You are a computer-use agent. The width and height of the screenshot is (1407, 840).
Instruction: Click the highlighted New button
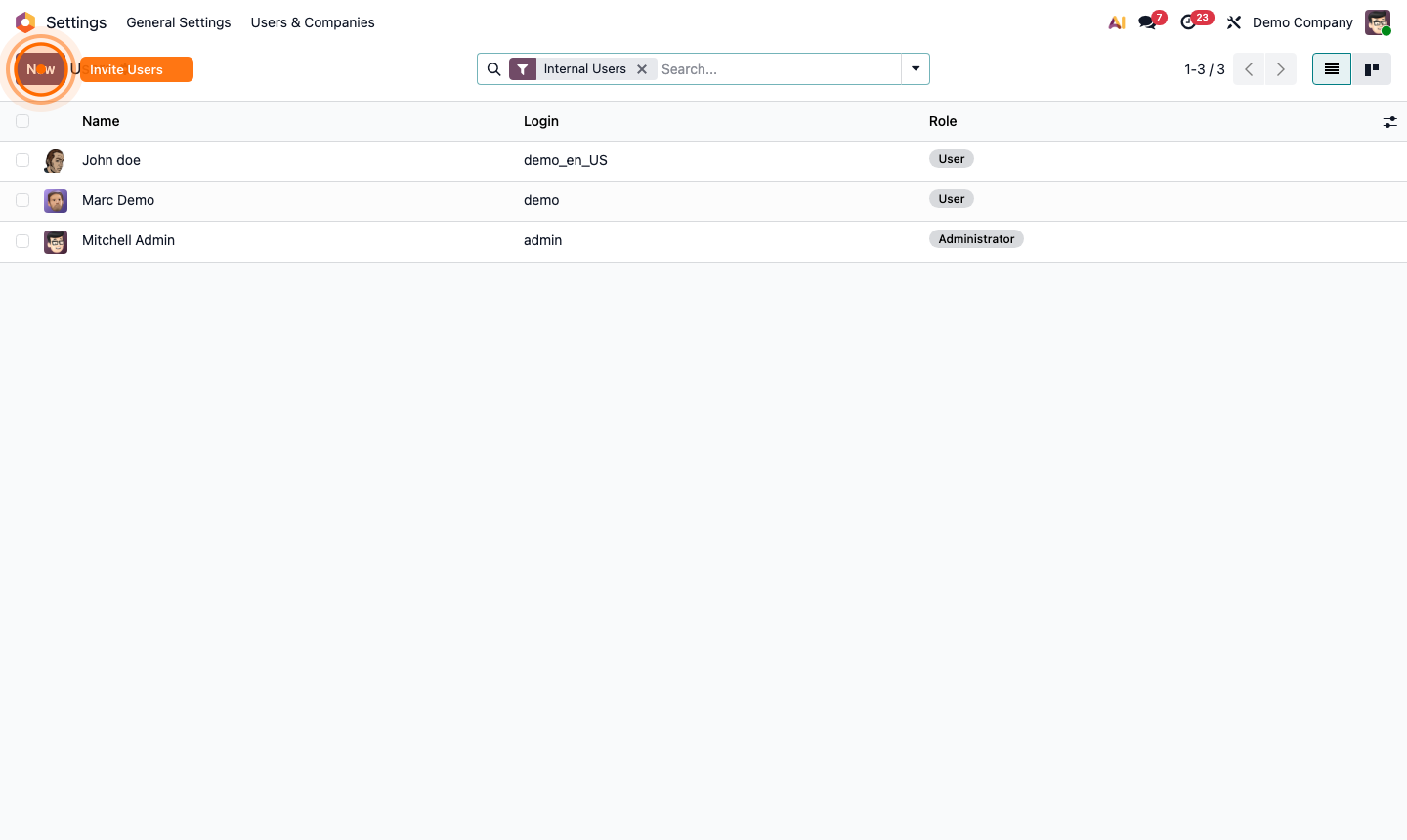click(x=40, y=69)
